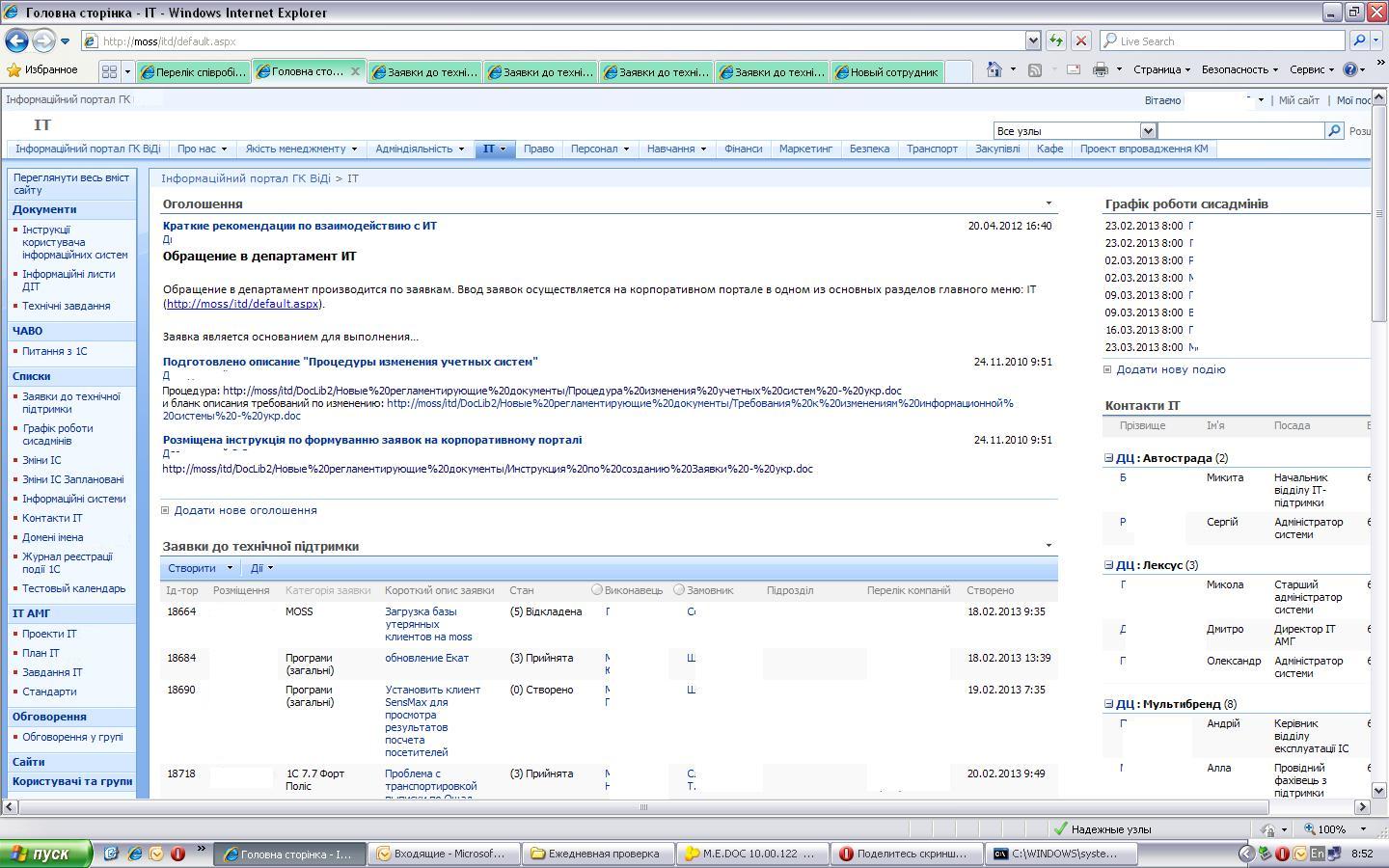Image resolution: width=1389 pixels, height=868 pixels.
Task: Open the Про нас navigation menu
Action: [x=202, y=149]
